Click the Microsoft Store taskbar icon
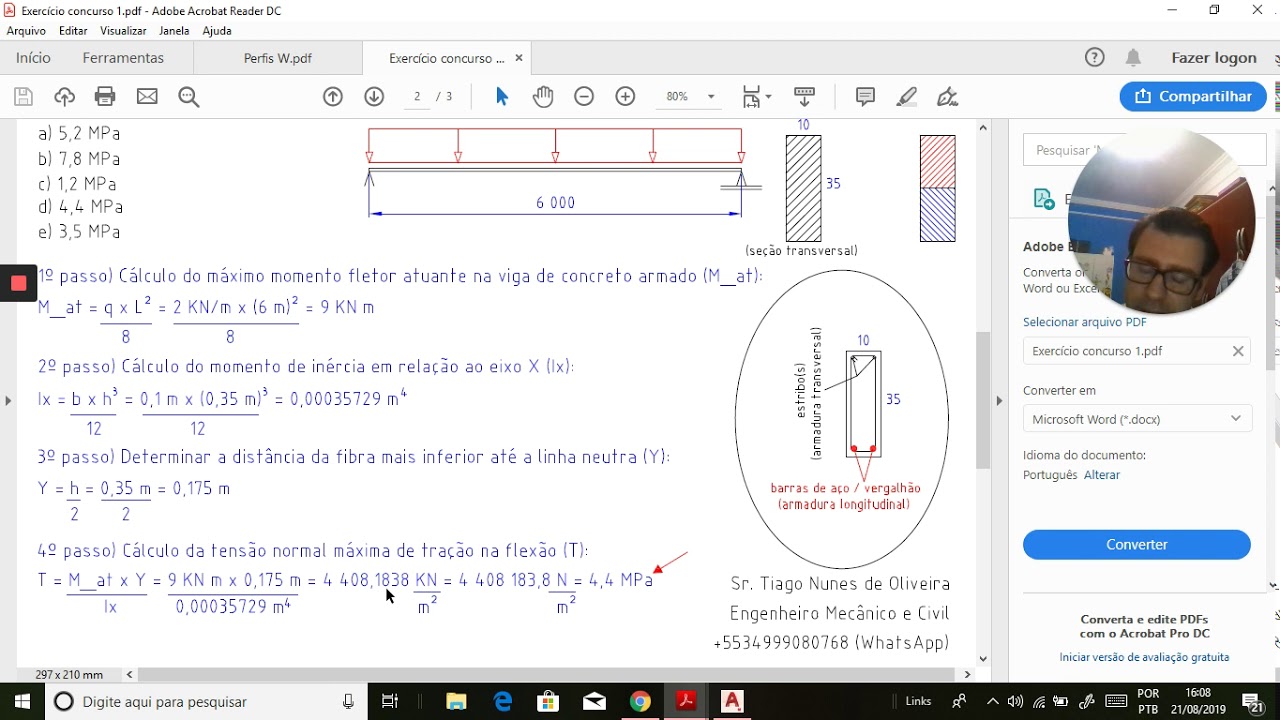The width and height of the screenshot is (1280, 720). click(x=548, y=702)
